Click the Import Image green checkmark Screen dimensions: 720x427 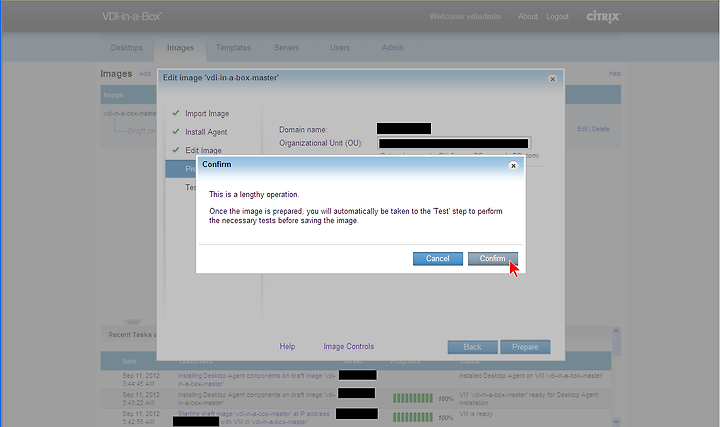coord(175,112)
